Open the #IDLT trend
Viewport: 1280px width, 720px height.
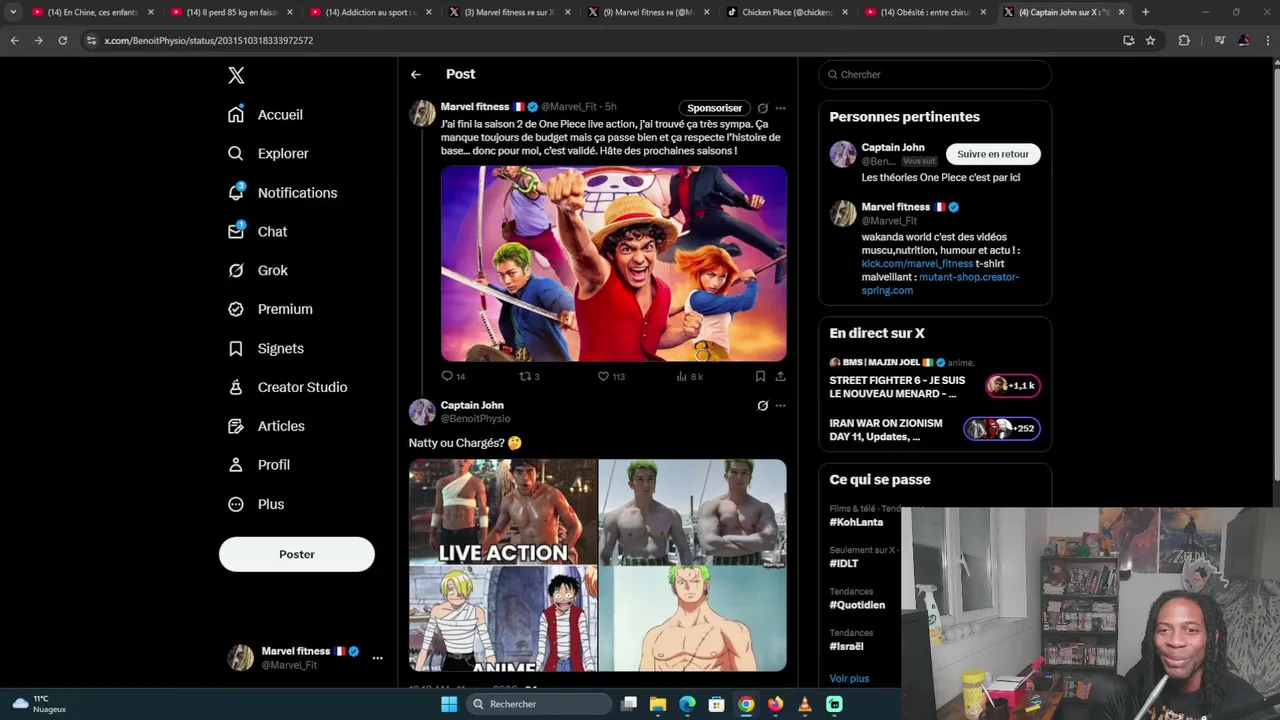844,563
